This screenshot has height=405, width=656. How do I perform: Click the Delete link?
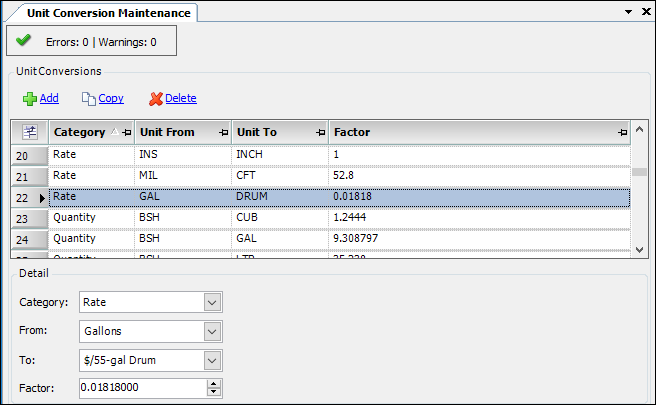tap(181, 98)
